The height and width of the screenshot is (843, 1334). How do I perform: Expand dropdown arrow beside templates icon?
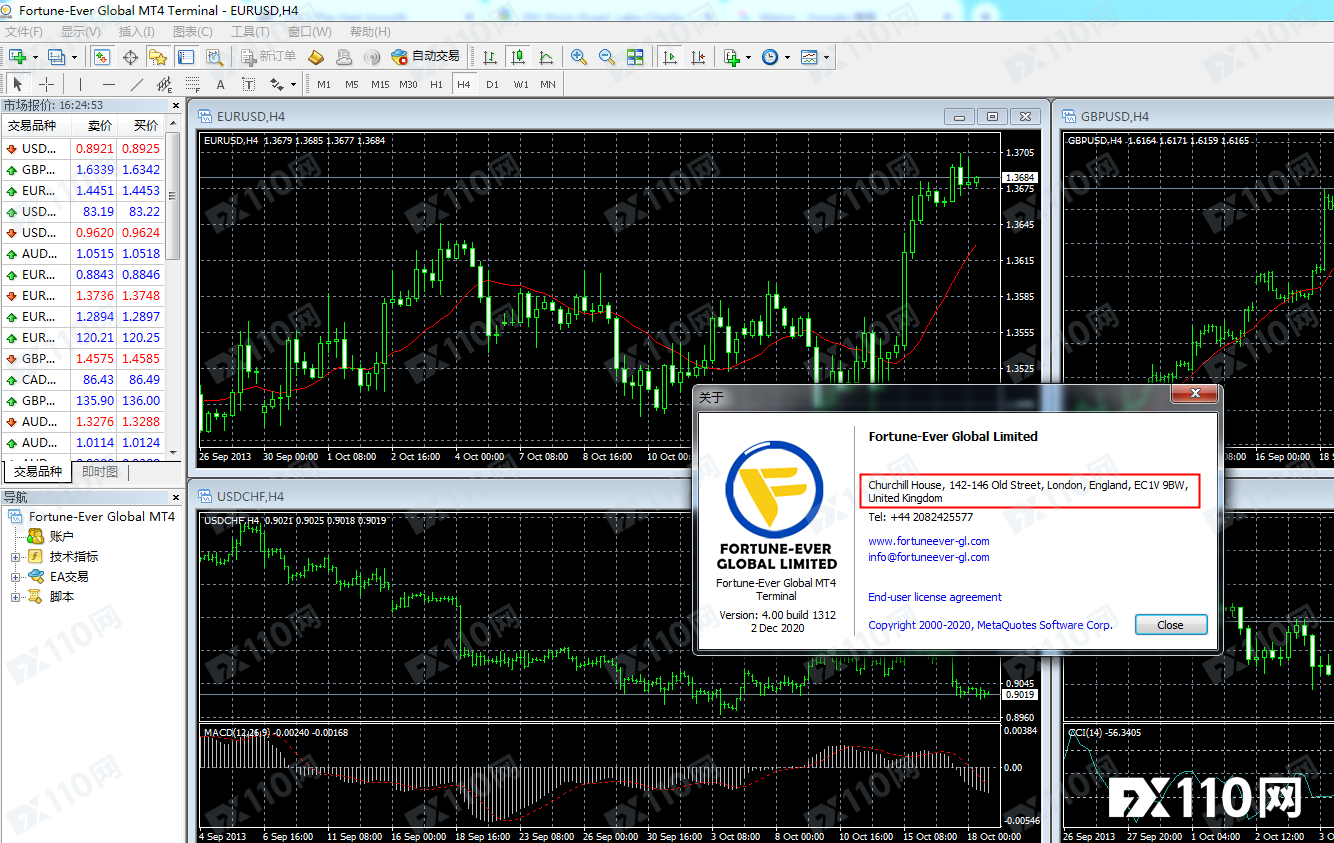(826, 57)
